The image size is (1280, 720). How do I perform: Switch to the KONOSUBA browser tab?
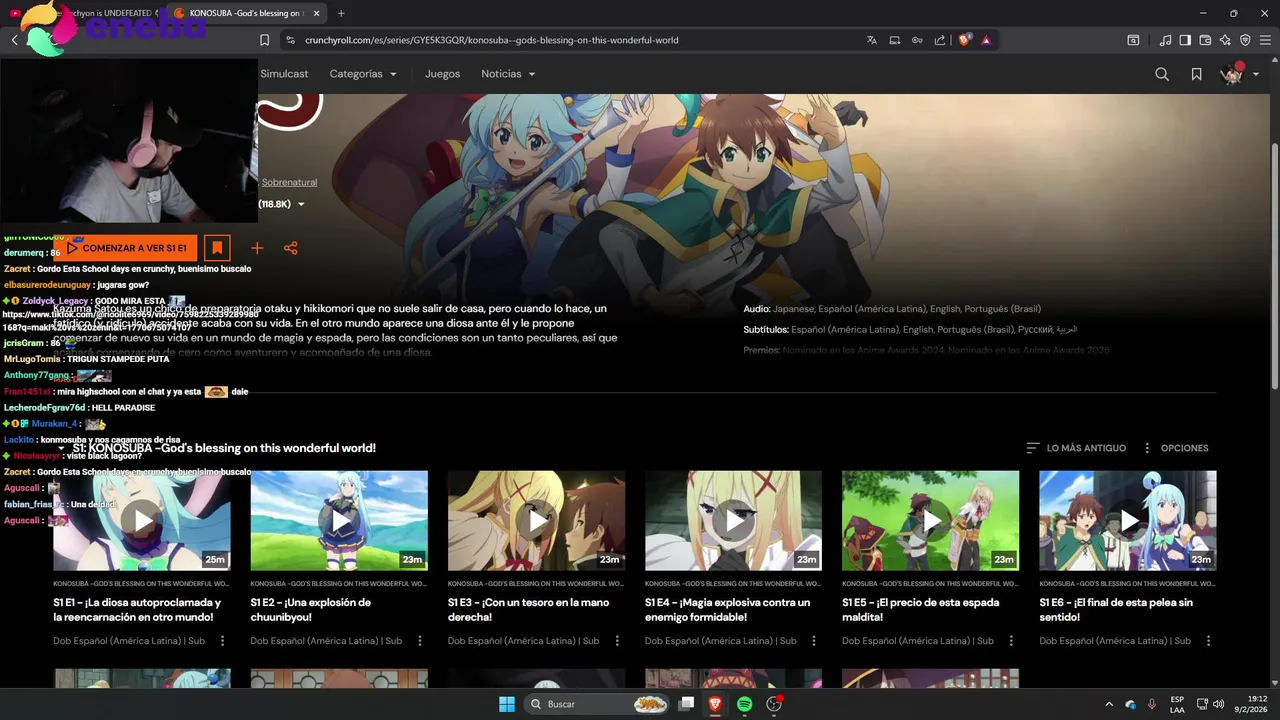pyautogui.click(x=244, y=13)
